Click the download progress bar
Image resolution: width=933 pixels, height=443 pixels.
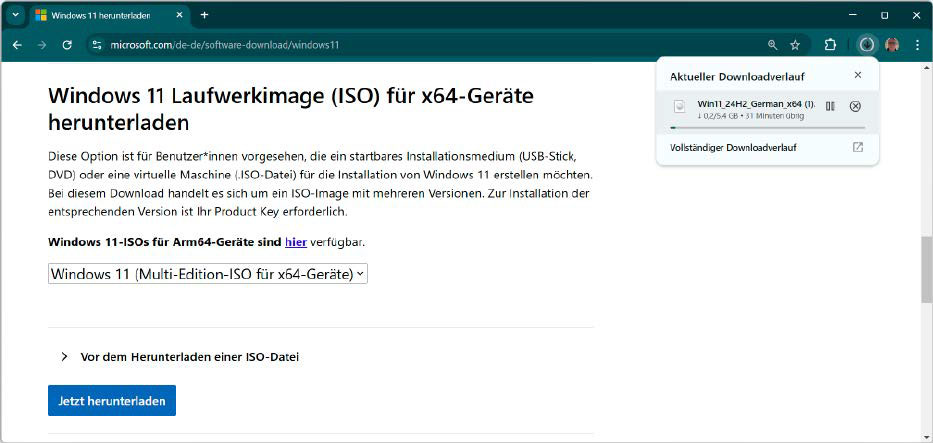768,127
